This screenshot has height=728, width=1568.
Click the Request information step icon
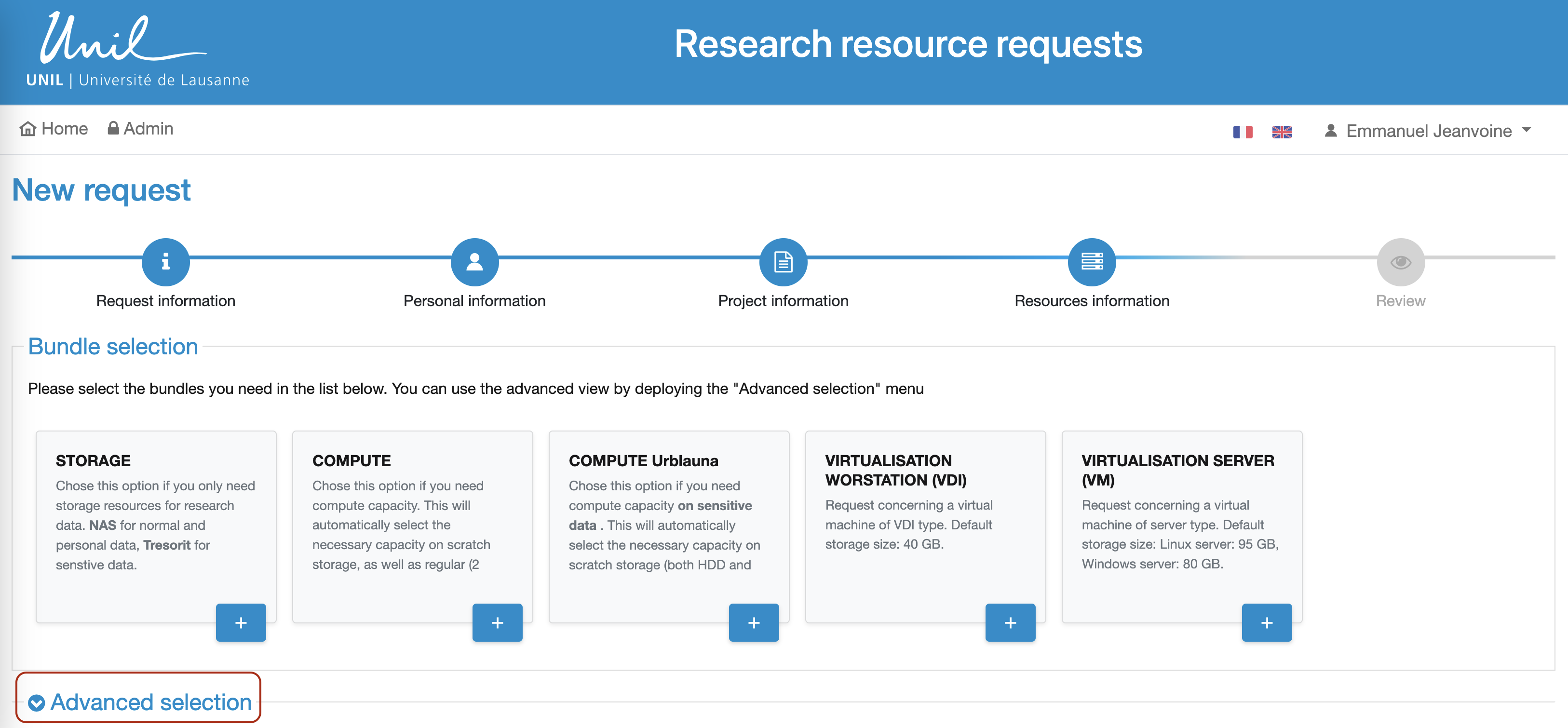click(165, 262)
